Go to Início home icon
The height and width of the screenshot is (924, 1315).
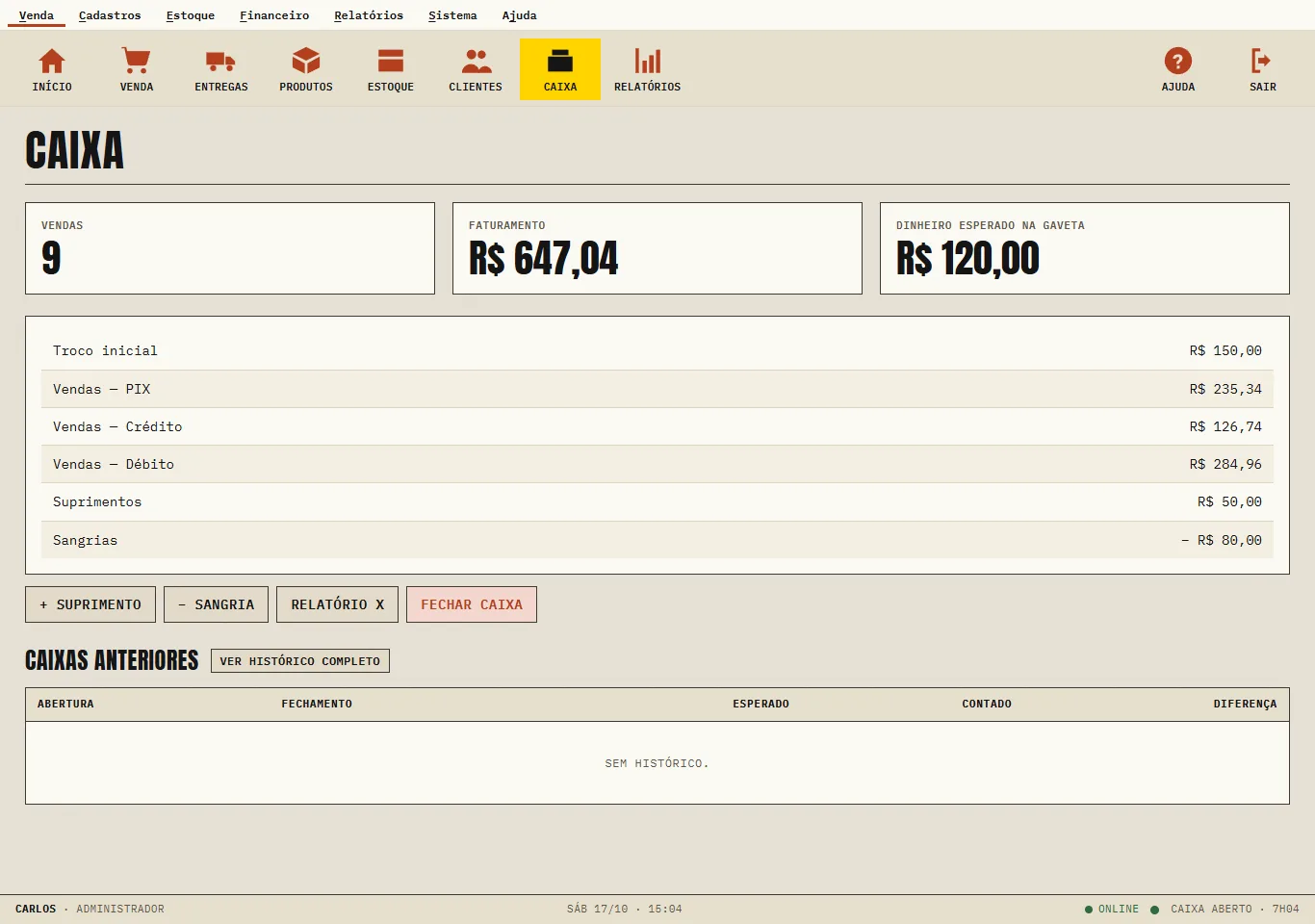pyautogui.click(x=52, y=69)
